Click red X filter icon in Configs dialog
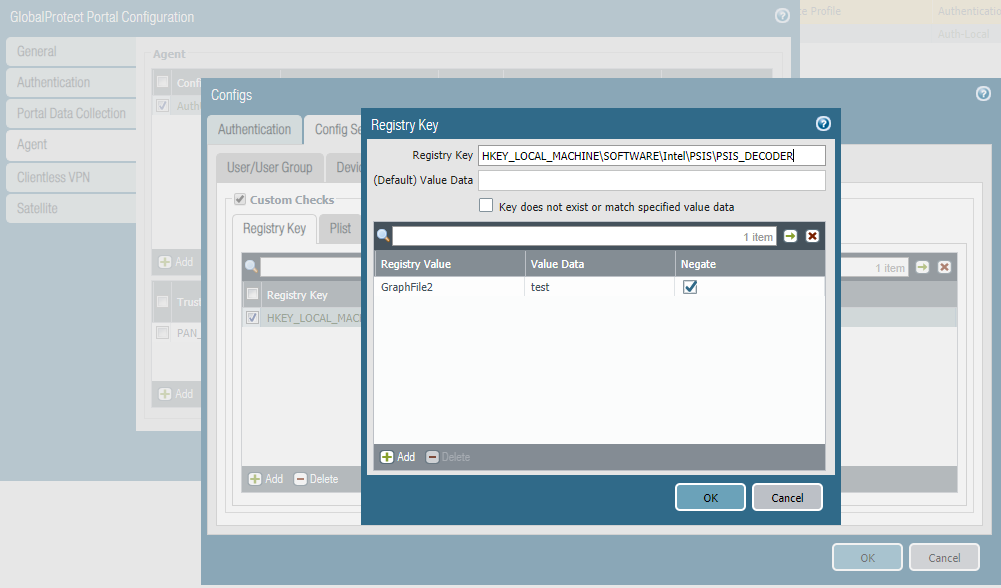 [x=944, y=267]
